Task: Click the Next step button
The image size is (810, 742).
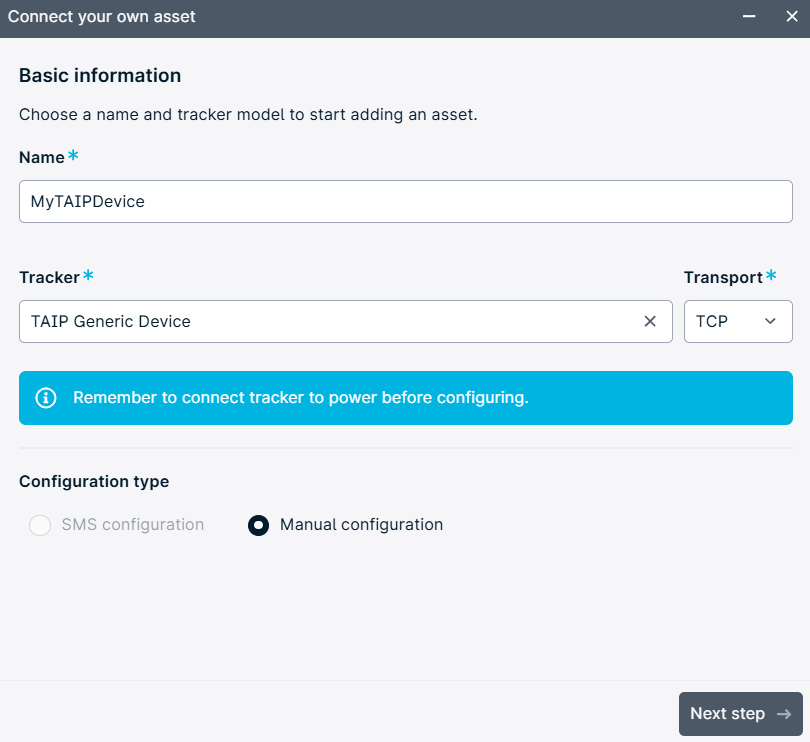Action: point(741,714)
